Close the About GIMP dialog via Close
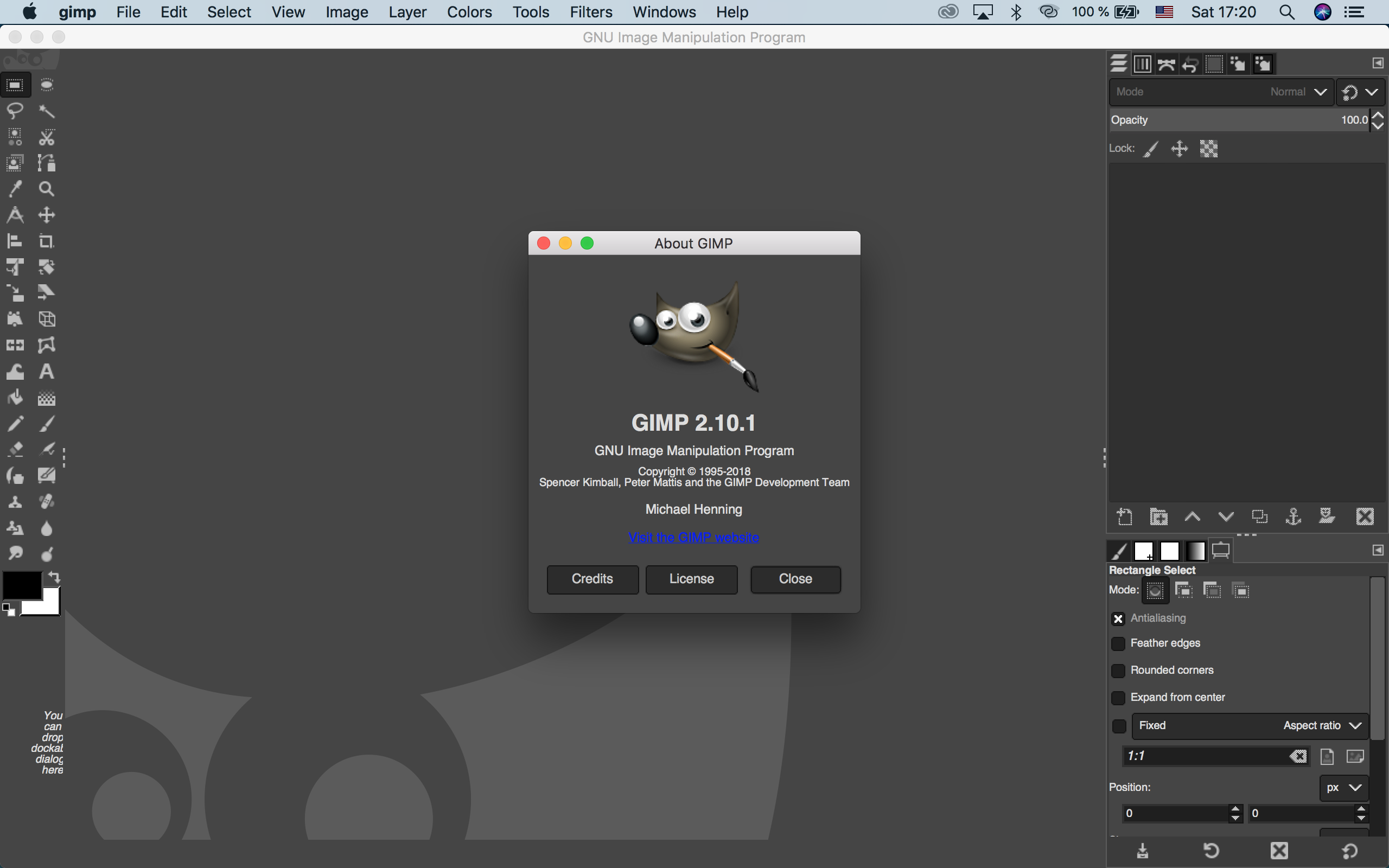Image resolution: width=1389 pixels, height=868 pixels. pyautogui.click(x=795, y=579)
